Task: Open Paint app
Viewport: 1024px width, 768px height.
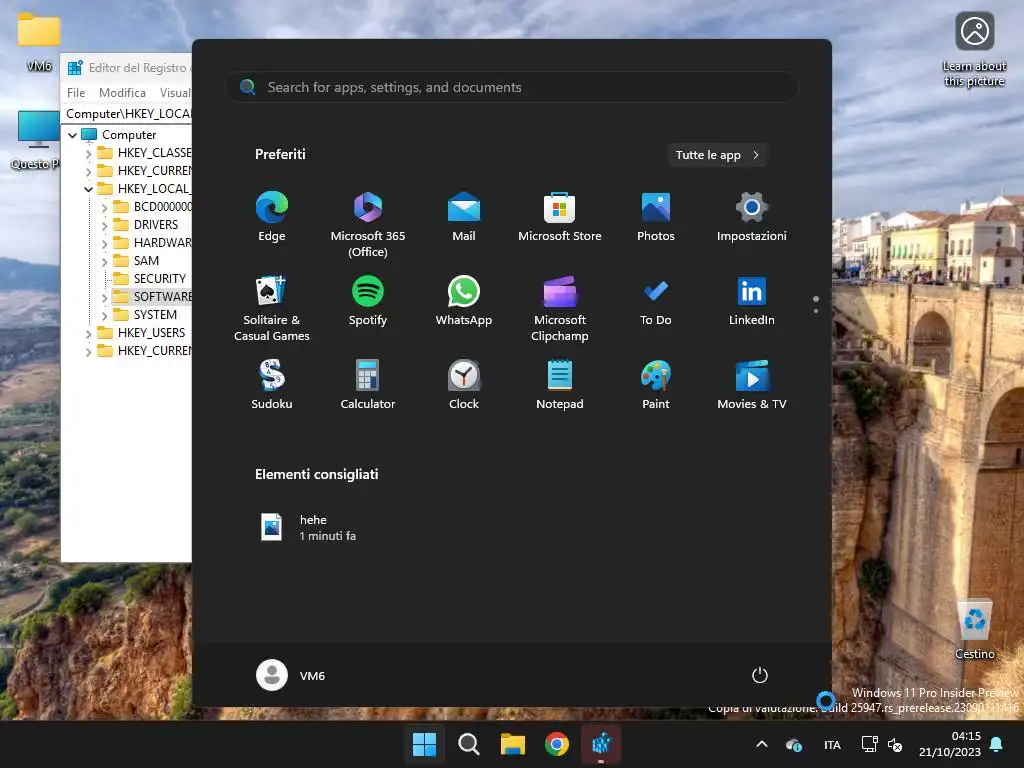Action: [656, 385]
